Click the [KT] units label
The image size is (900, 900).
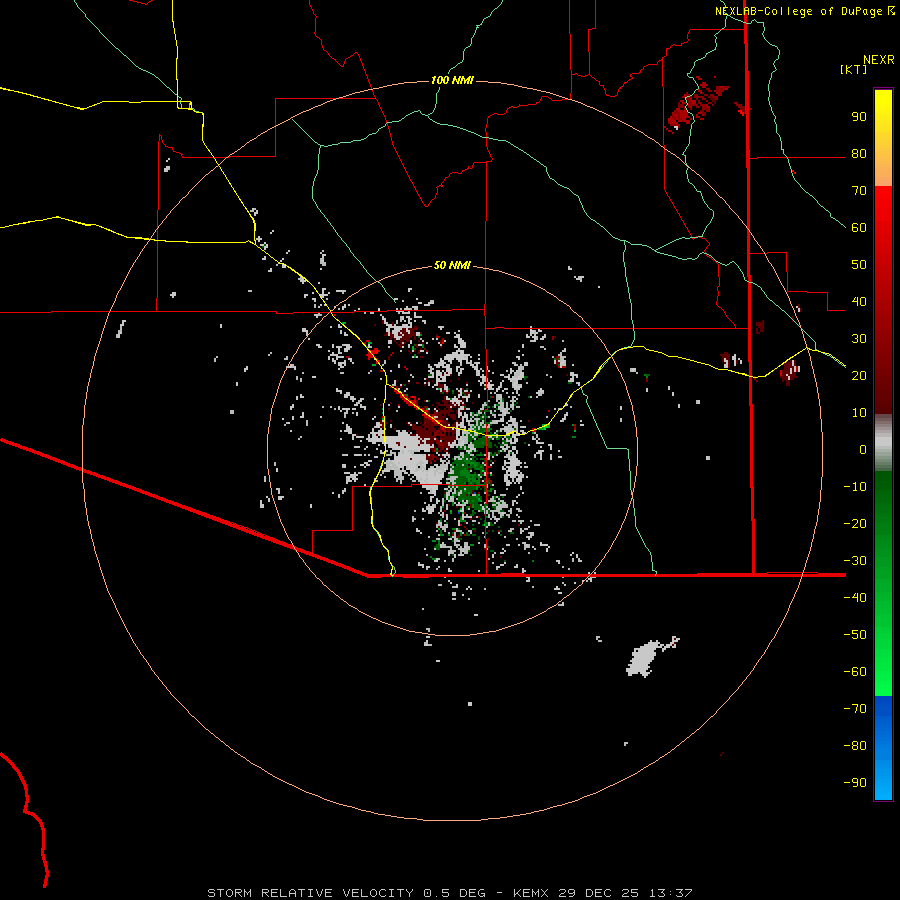tap(853, 69)
